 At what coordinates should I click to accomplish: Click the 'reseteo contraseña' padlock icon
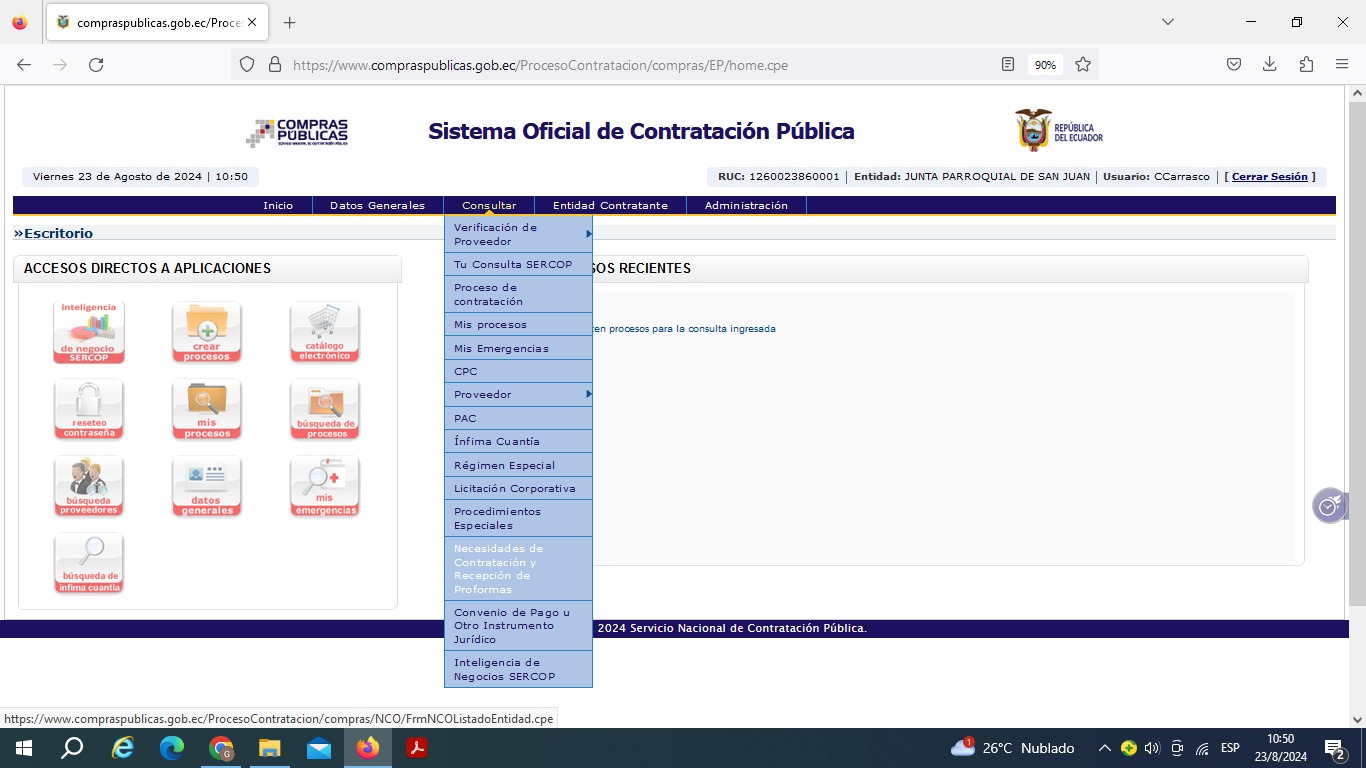[x=88, y=409]
